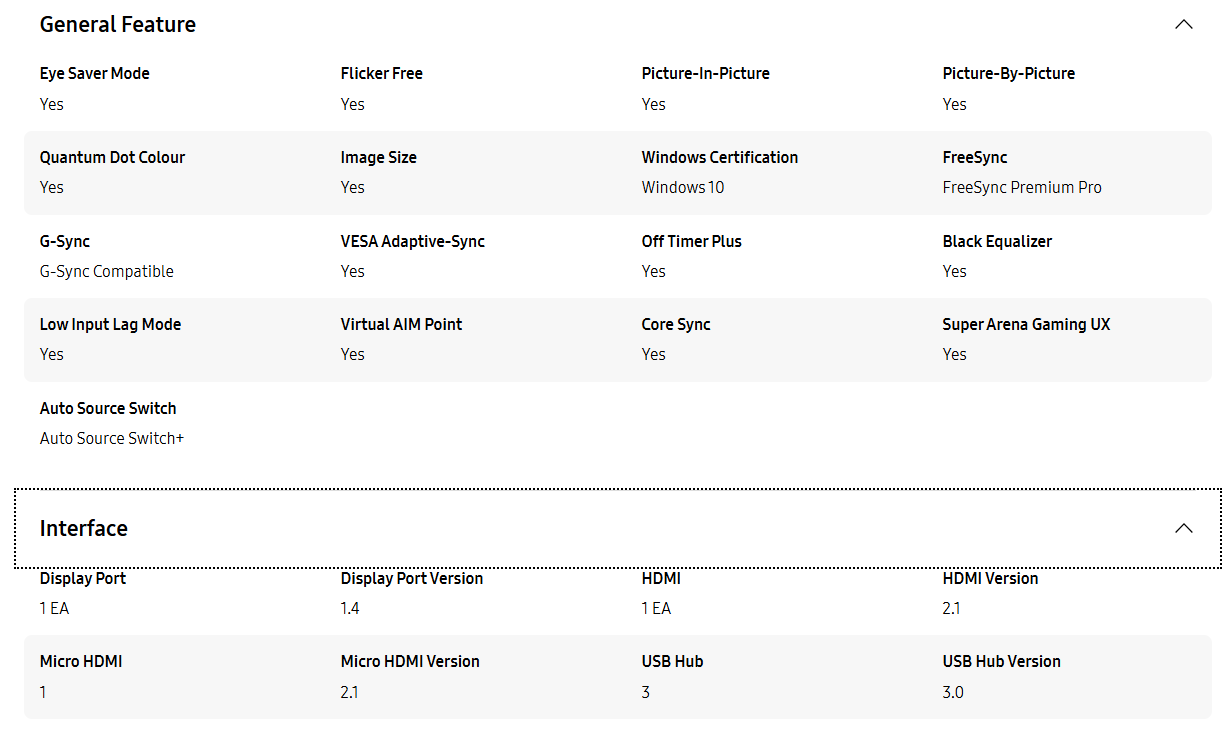Click the Black Equalizer label
Image resolution: width=1229 pixels, height=731 pixels.
[997, 241]
